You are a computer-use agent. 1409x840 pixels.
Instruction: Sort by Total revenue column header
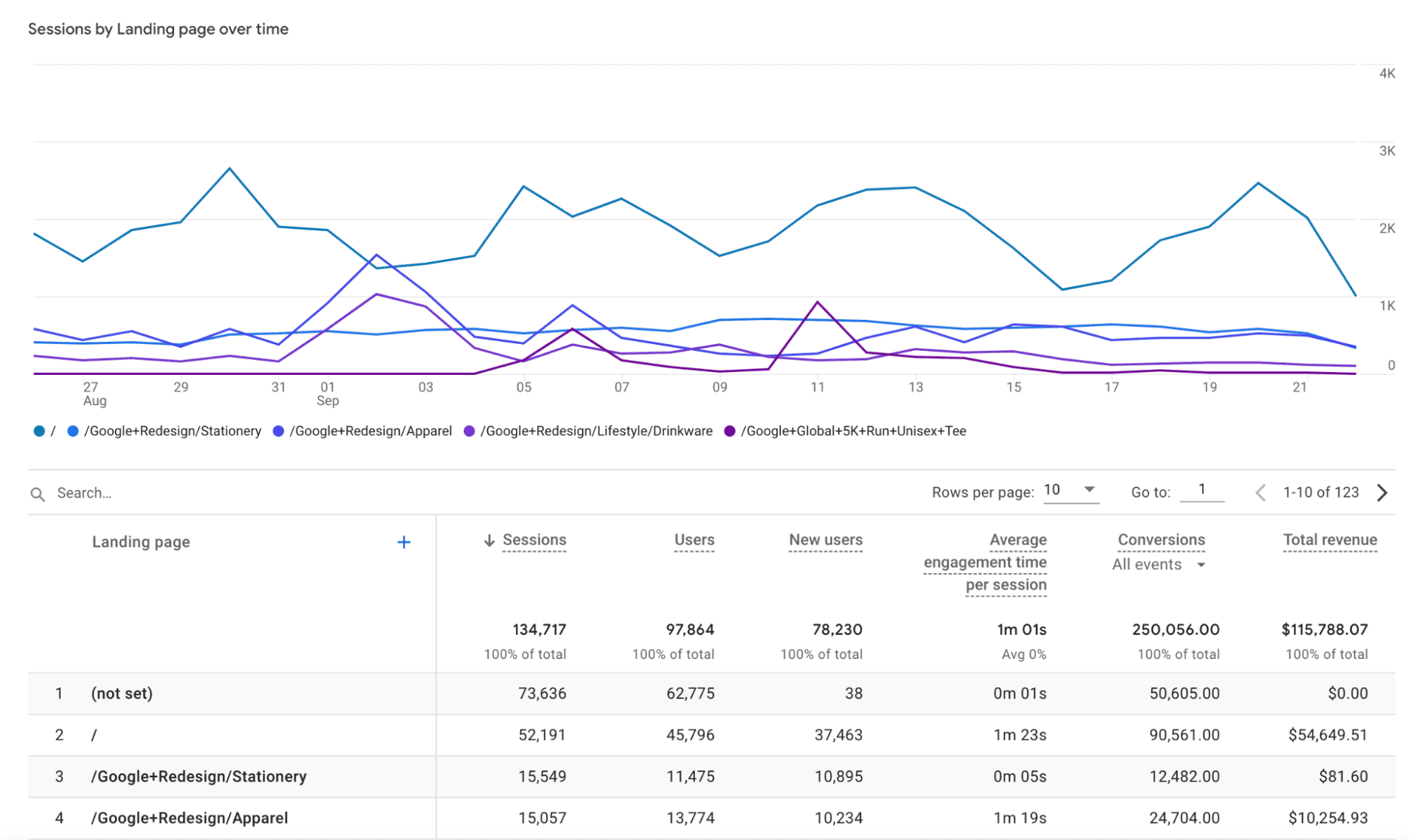pyautogui.click(x=1329, y=540)
